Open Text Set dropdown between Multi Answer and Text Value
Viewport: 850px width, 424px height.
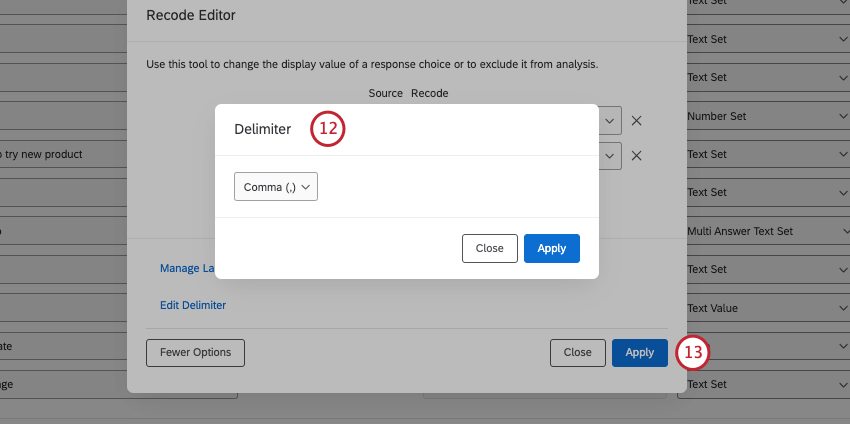click(766, 269)
